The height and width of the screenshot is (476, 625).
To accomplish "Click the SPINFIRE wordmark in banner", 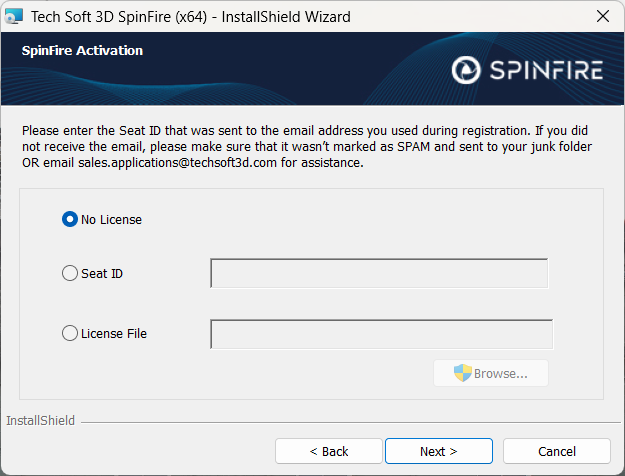I will point(545,69).
